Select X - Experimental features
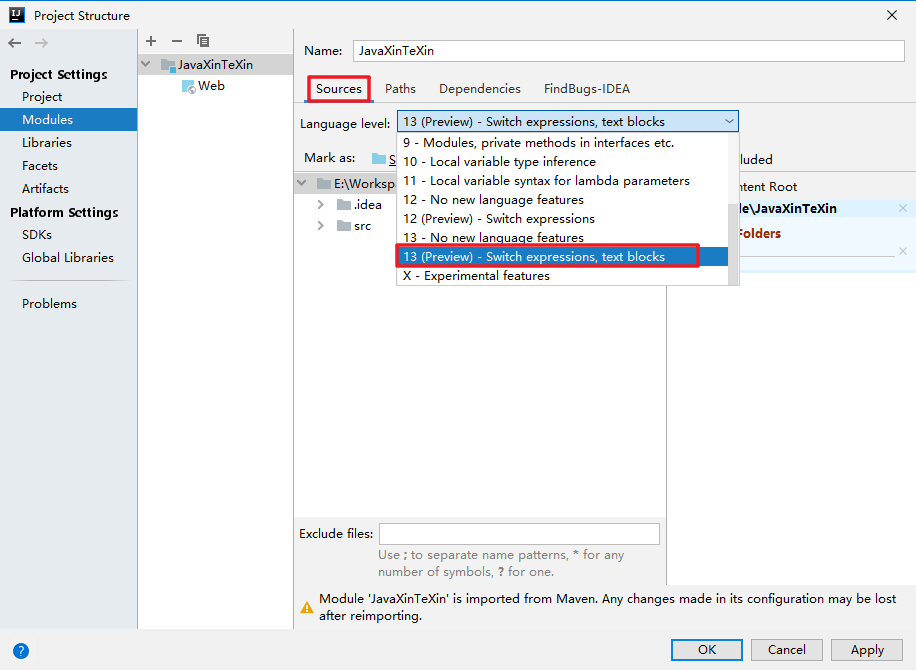This screenshot has height=670, width=916. 562,276
